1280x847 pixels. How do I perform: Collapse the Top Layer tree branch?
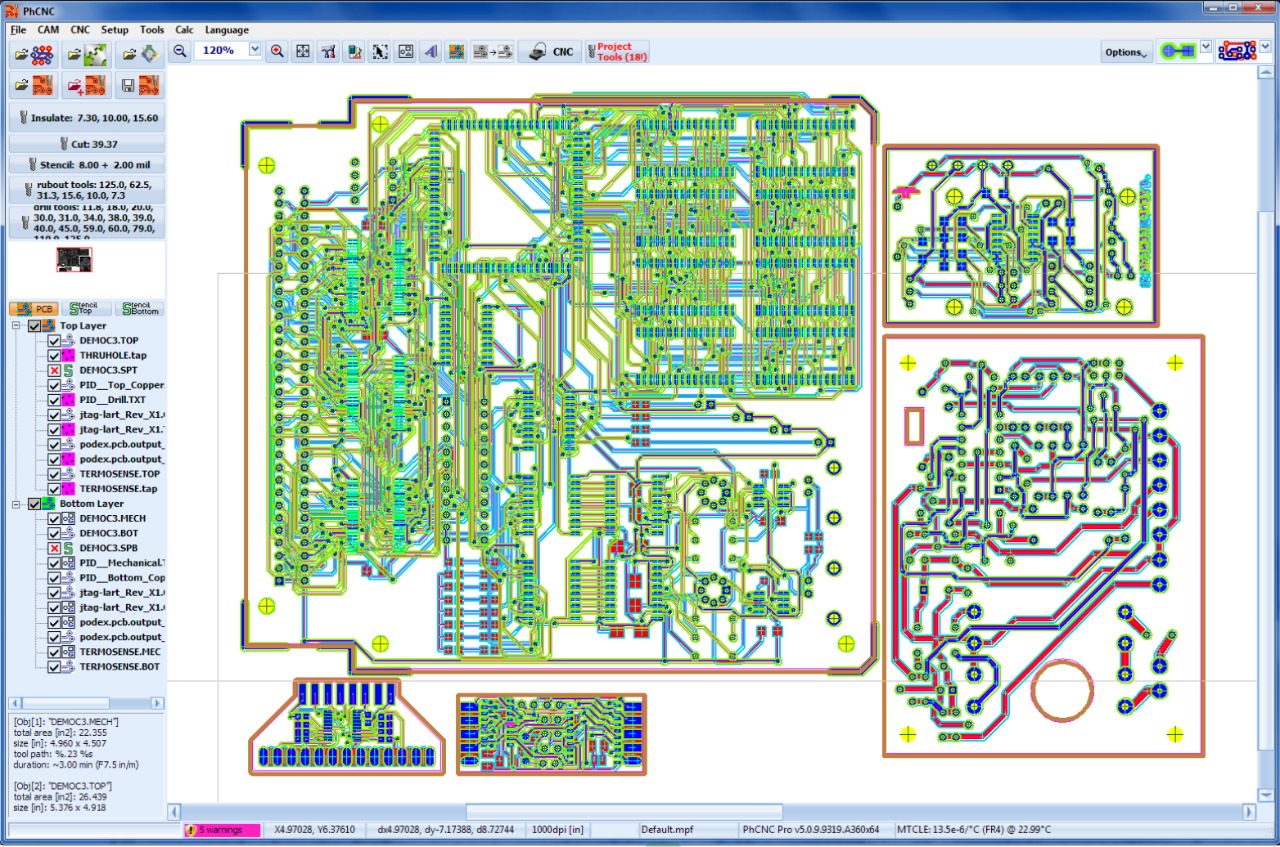tap(16, 325)
